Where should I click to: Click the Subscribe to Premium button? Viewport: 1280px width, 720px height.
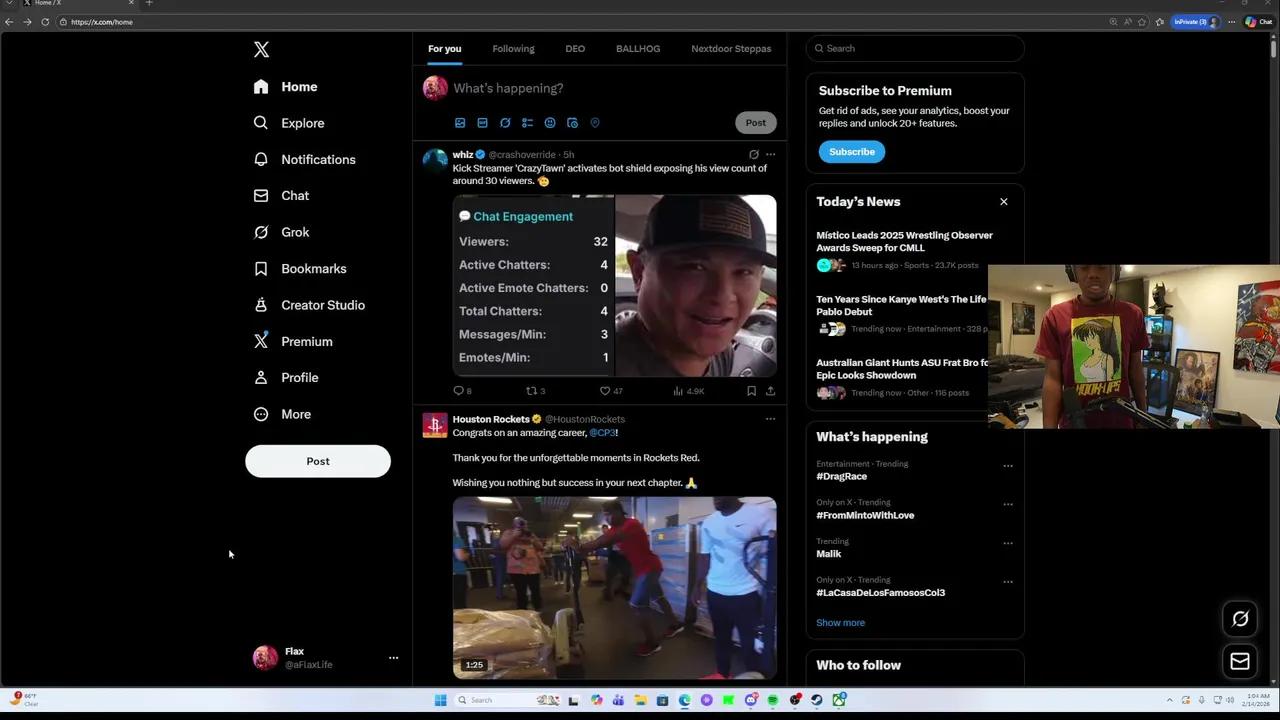pos(851,152)
